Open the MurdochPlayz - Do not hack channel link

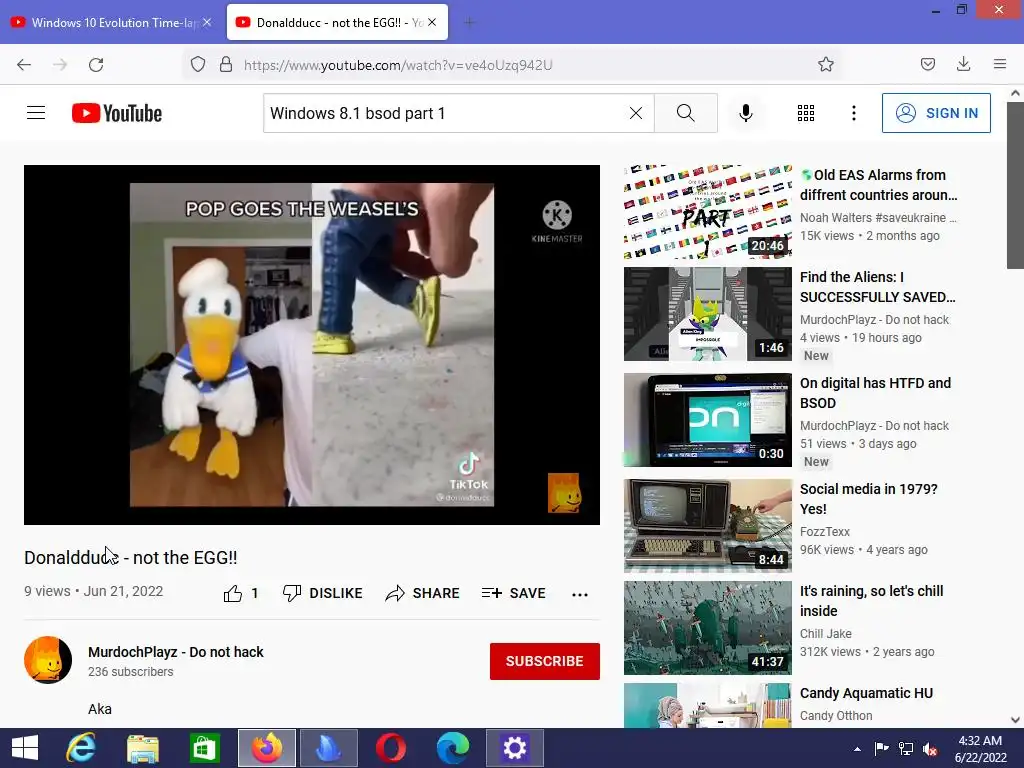tap(176, 652)
